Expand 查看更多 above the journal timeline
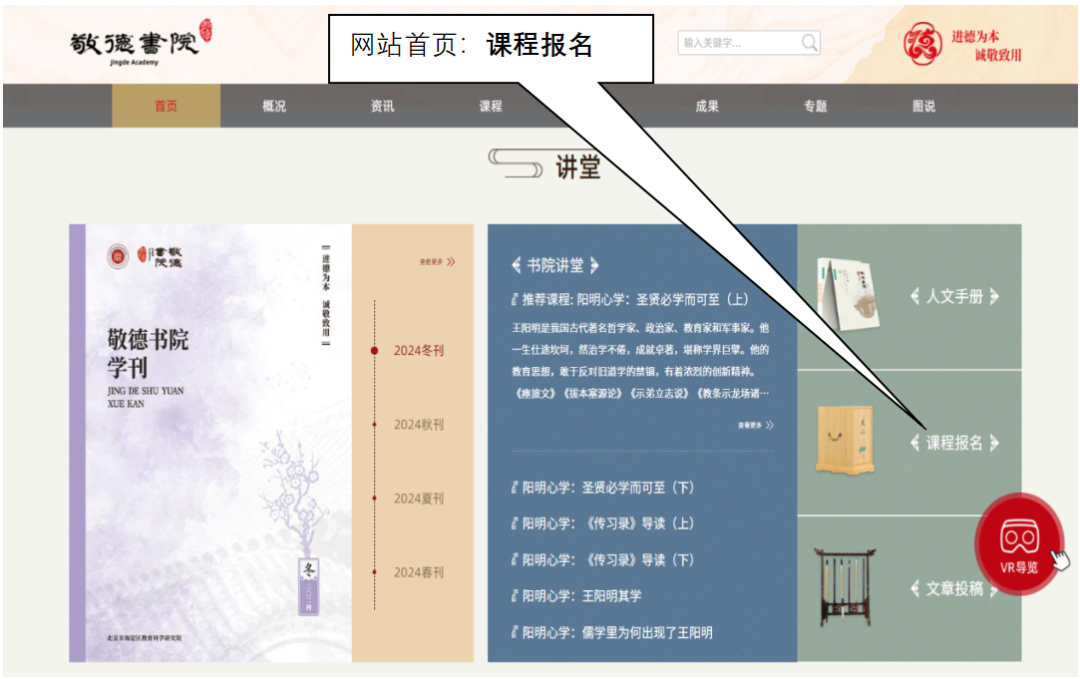 point(437,263)
